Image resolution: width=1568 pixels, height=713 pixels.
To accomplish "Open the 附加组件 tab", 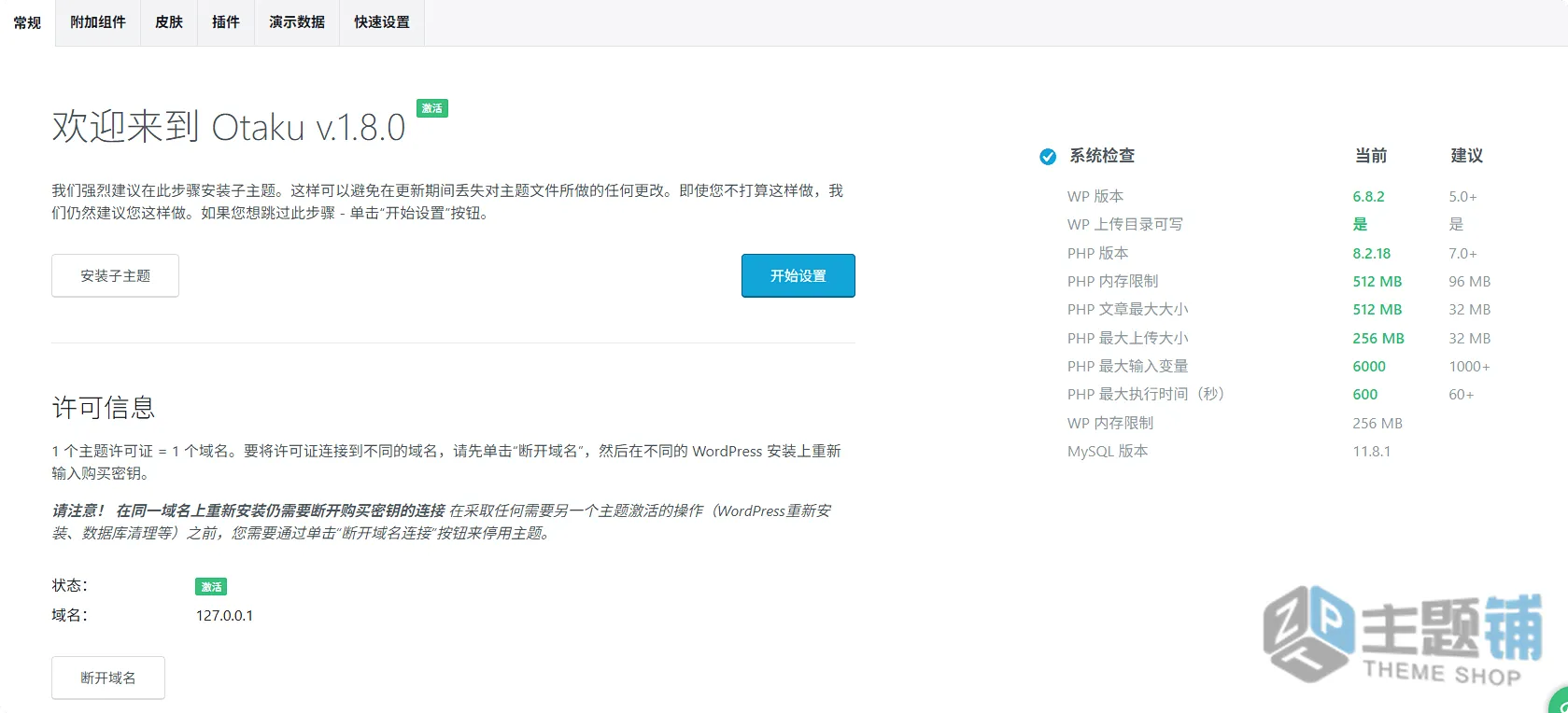I will click(x=98, y=22).
